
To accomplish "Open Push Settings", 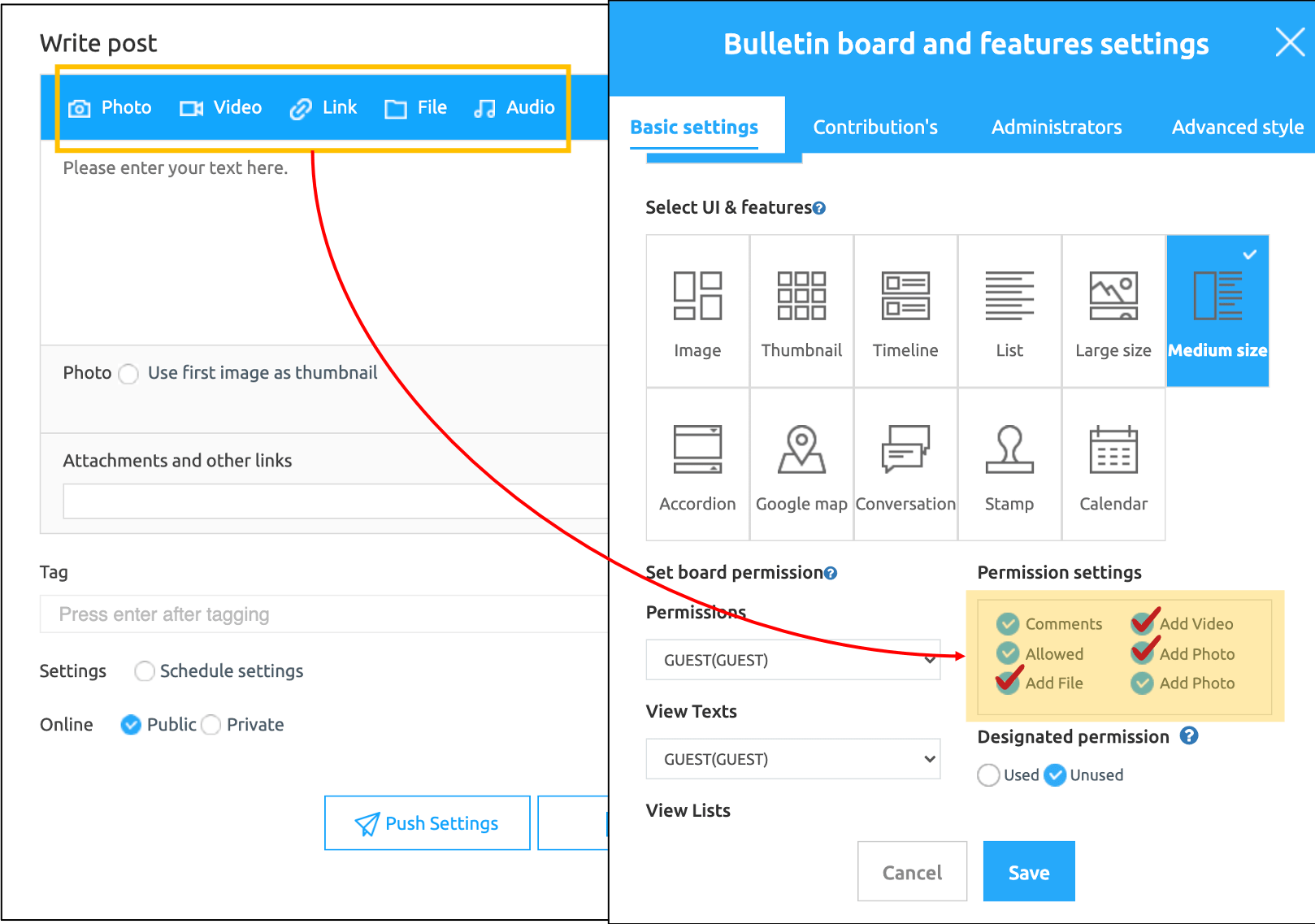I will 427,823.
